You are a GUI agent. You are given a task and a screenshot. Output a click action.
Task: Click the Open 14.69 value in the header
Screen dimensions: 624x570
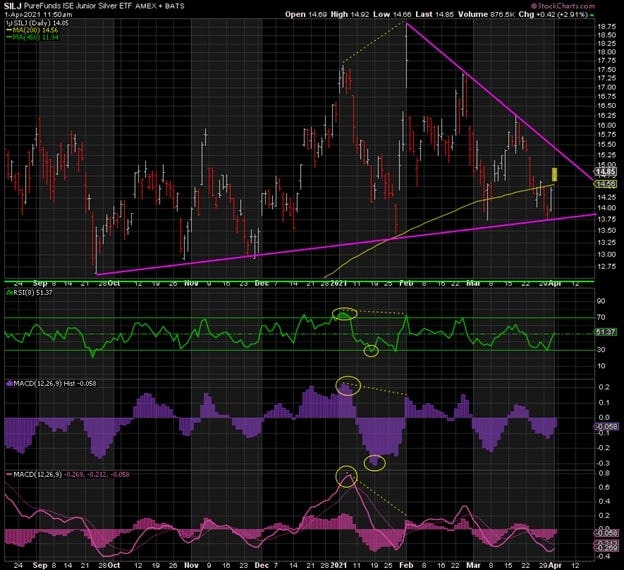tap(306, 14)
